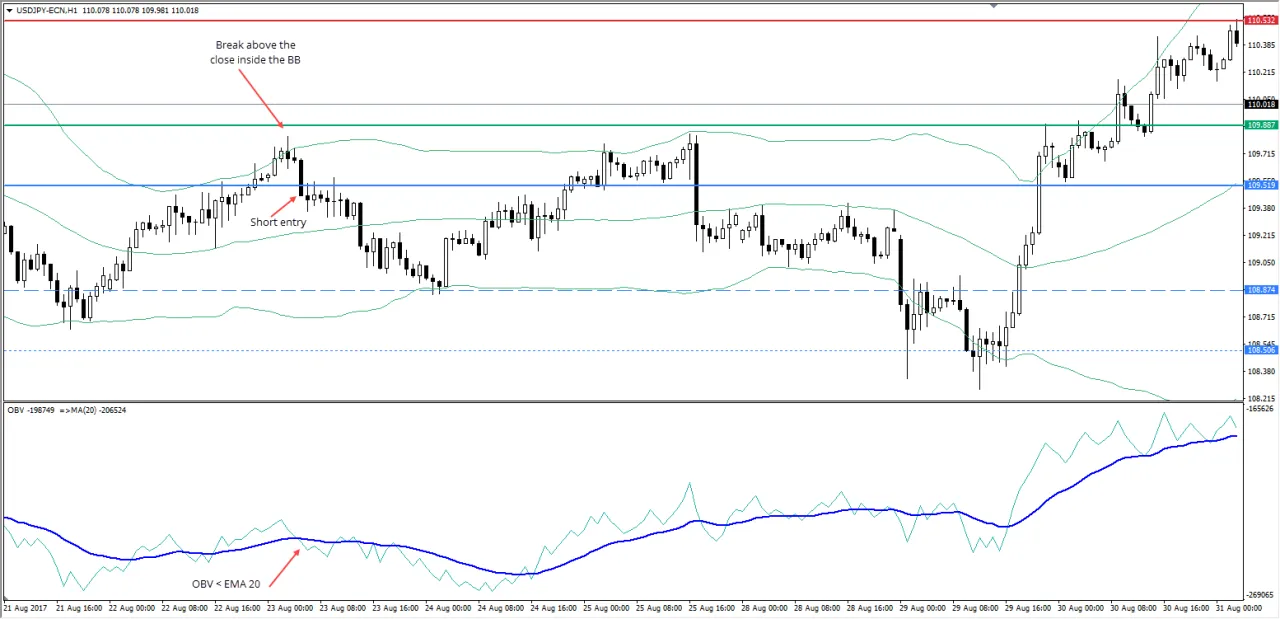Click the 21 Aug 16:00 time label
Image resolution: width=1280 pixels, height=619 pixels.
[x=78, y=607]
